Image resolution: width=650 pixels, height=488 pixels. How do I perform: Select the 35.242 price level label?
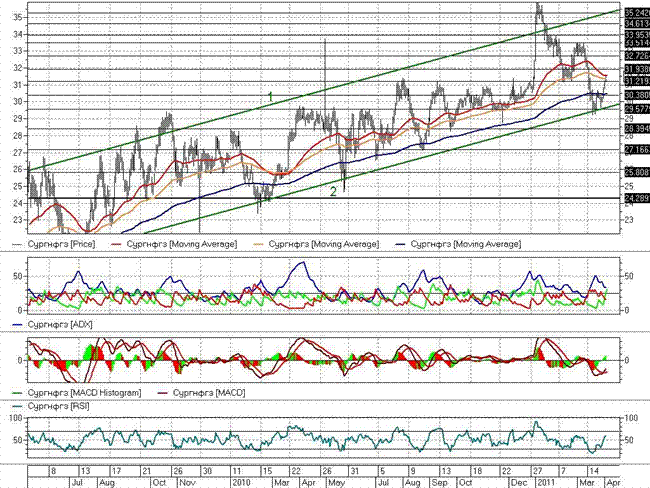(636, 12)
